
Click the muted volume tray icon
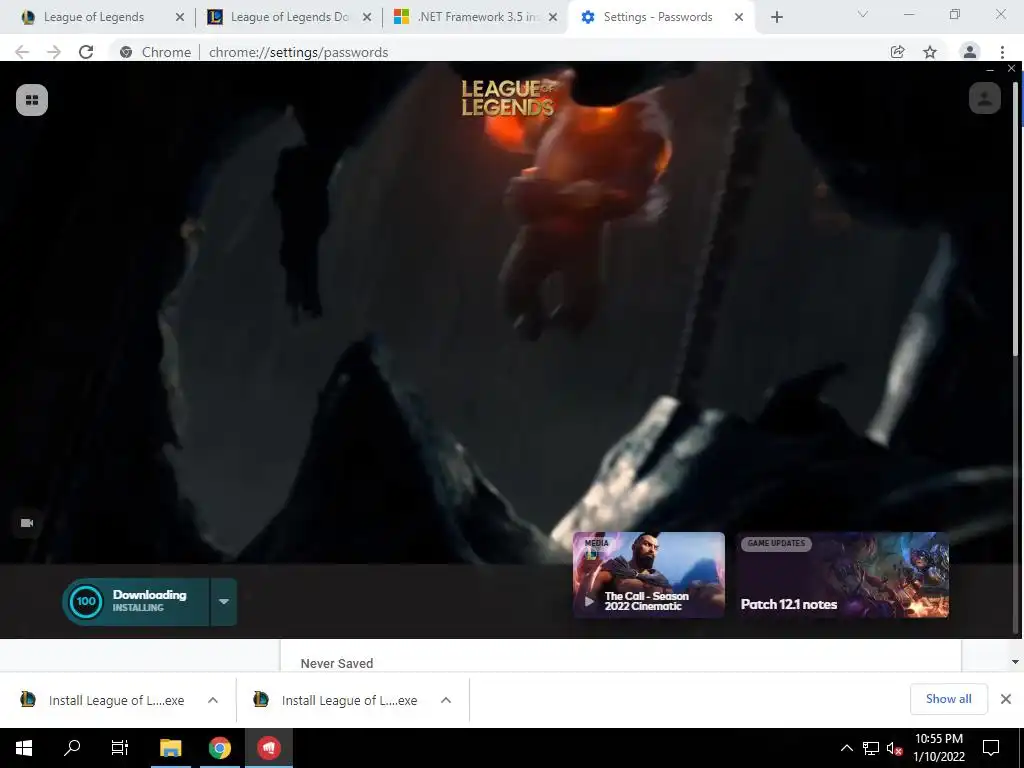895,748
